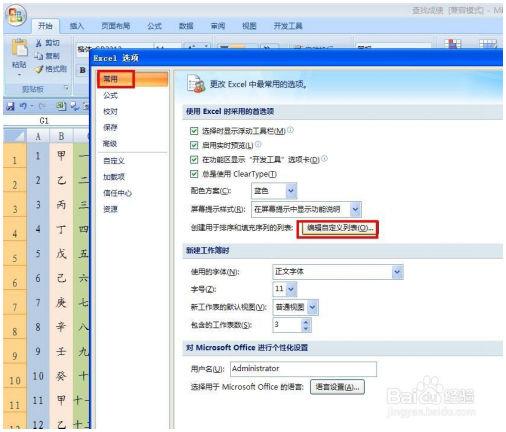Toggle the mini toolbar on selection checkbox
The height and width of the screenshot is (432, 506).
(x=194, y=131)
